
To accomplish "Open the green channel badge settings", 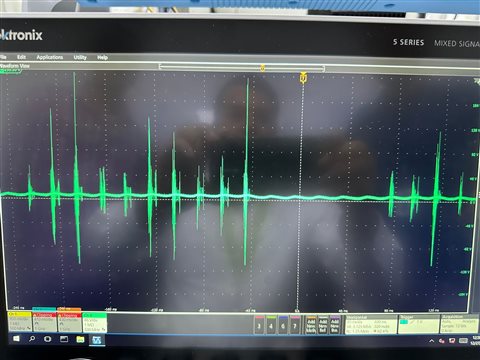I will point(95,322).
